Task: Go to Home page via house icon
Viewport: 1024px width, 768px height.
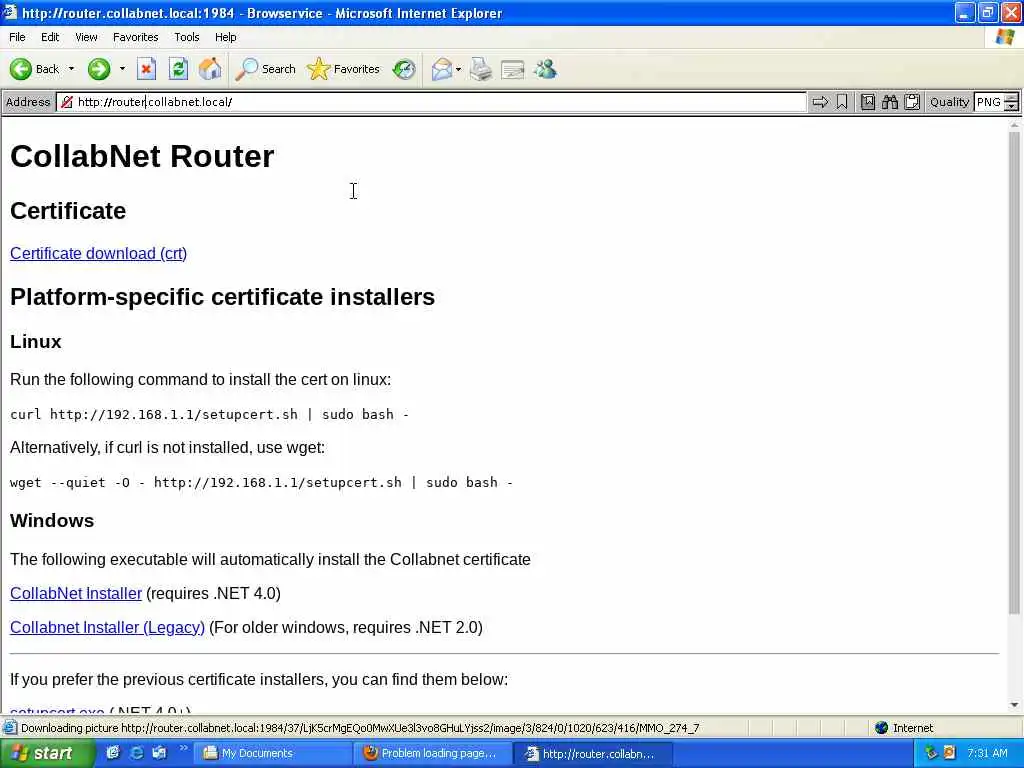Action: coord(210,69)
